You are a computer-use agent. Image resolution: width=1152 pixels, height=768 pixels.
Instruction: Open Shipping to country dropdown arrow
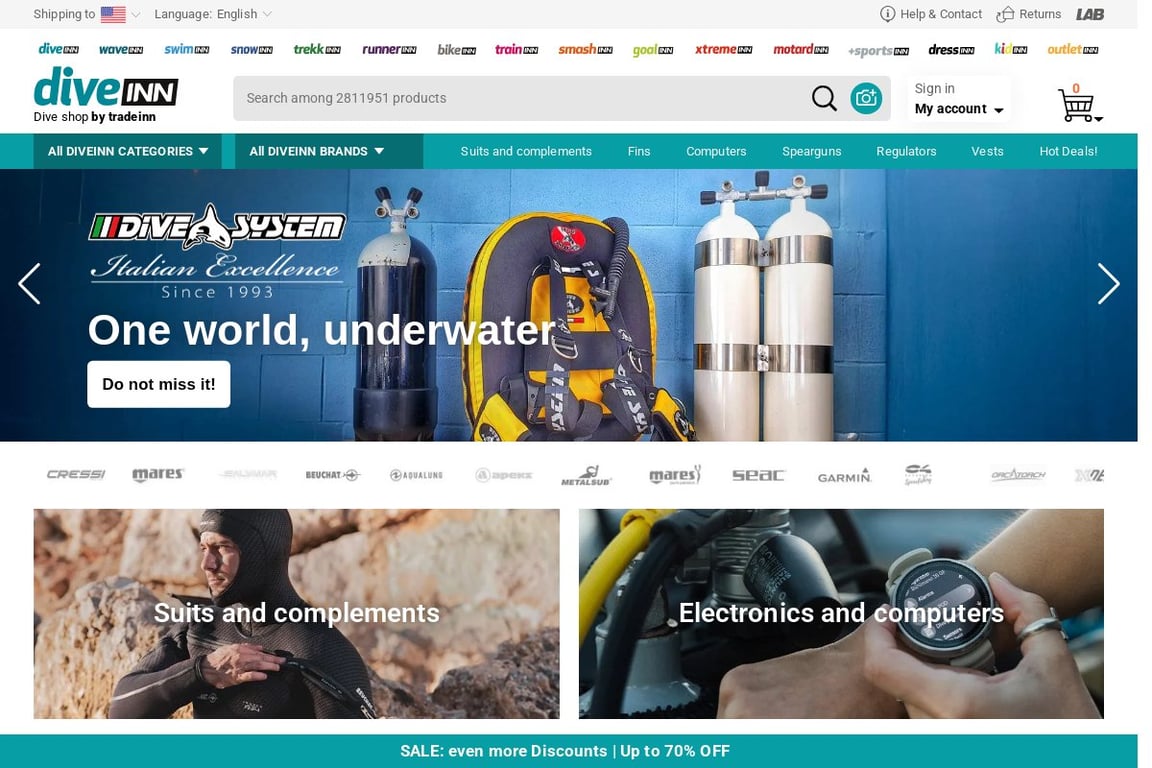[136, 14]
